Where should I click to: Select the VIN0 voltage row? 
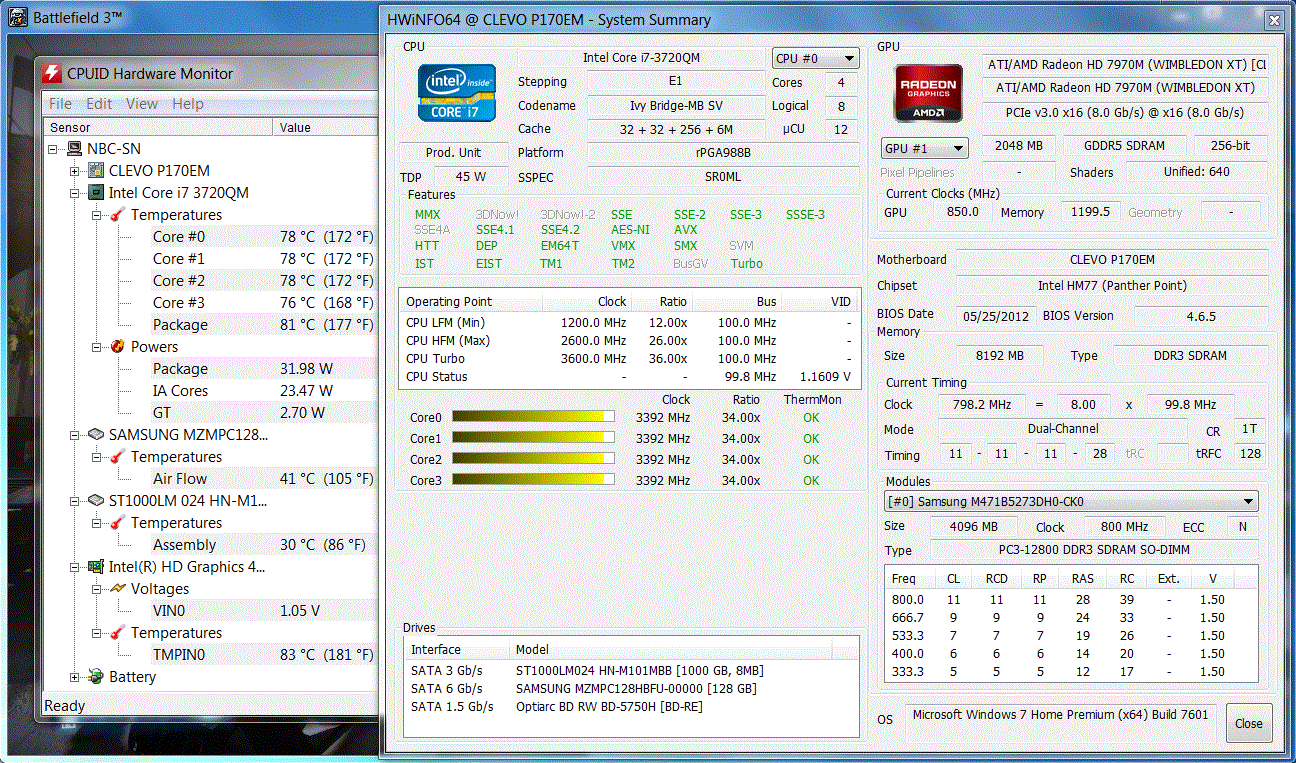pos(263,610)
